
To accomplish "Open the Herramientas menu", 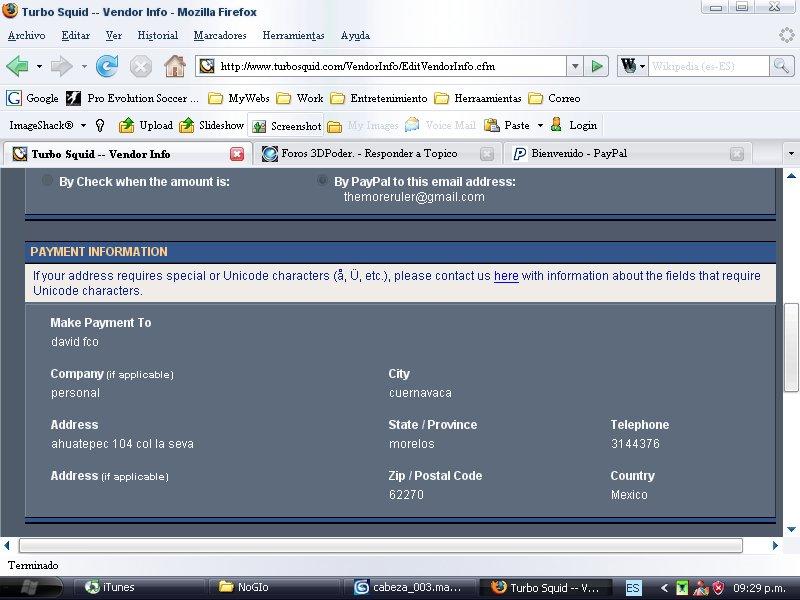I will [293, 36].
